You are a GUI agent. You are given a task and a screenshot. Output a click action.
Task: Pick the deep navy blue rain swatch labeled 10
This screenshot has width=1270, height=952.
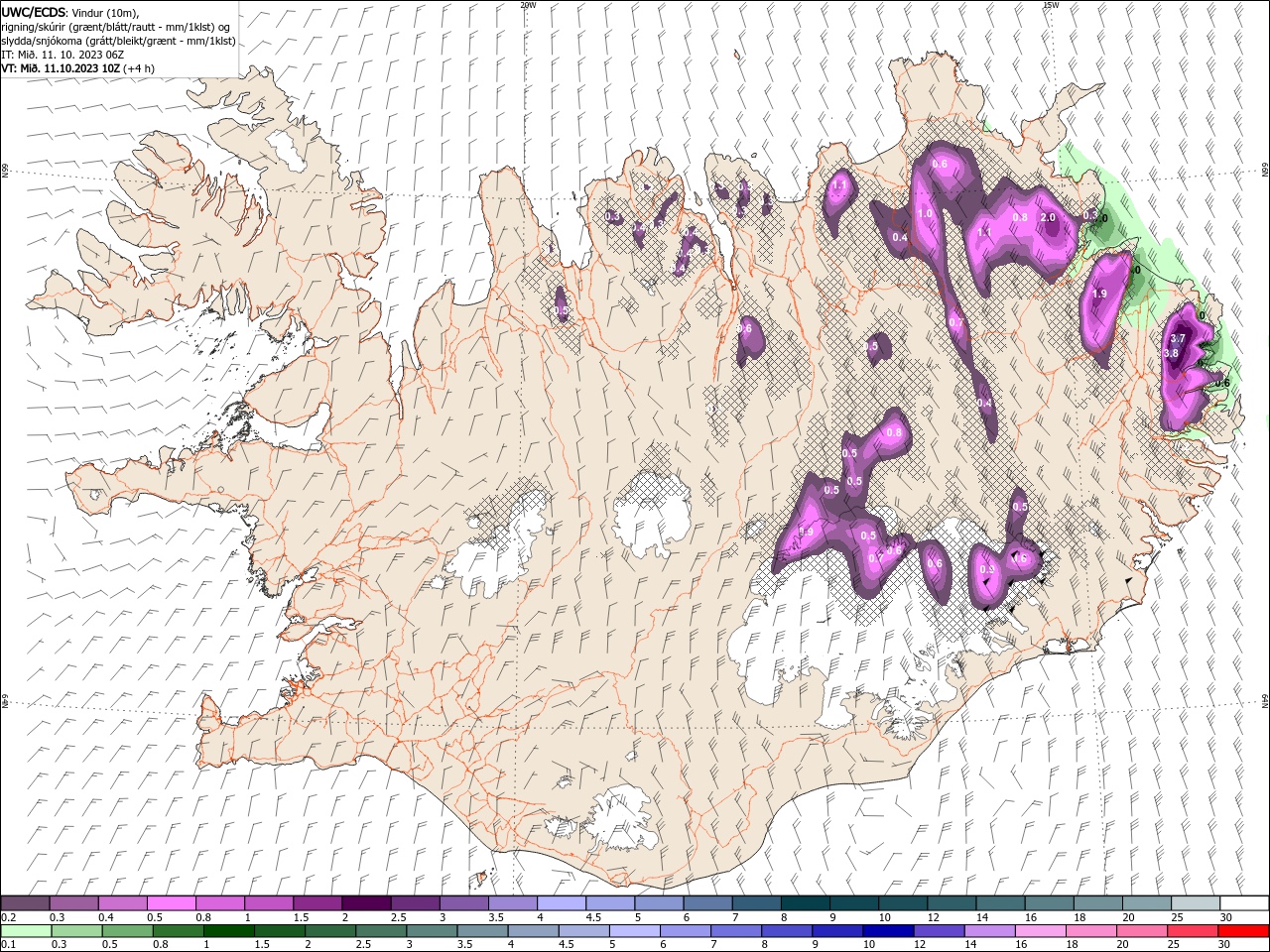coord(887,931)
